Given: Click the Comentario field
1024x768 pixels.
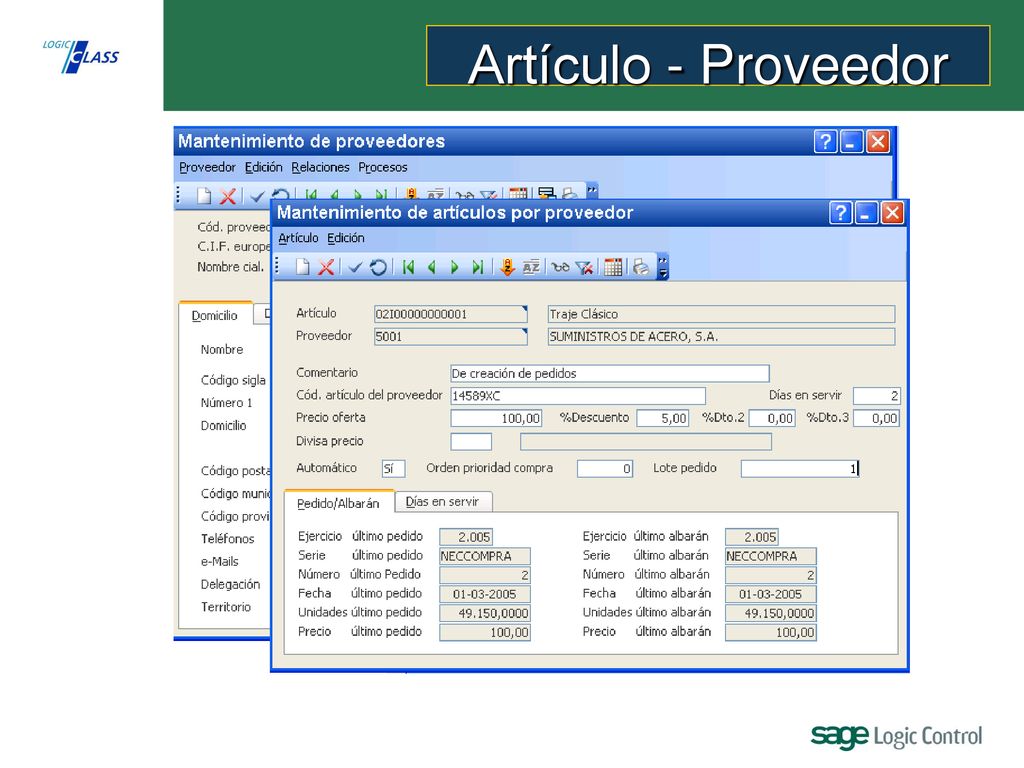Looking at the screenshot, I should pos(610,374).
